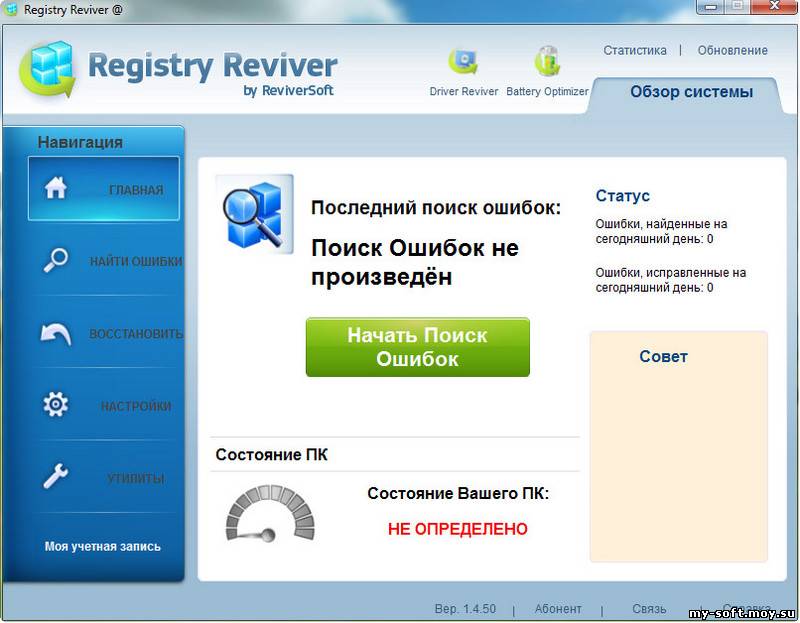The width and height of the screenshot is (800, 623).
Task: Start scan with Начать Поиск Ошибок button
Action: (x=417, y=347)
